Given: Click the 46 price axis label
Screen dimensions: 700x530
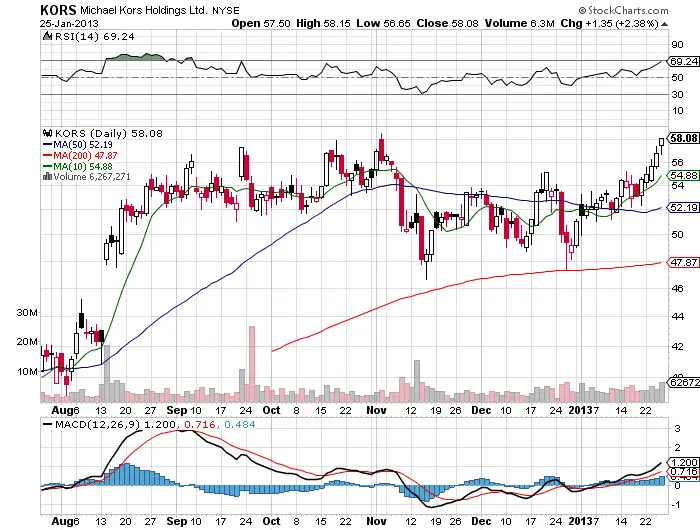Looking at the screenshot, I should (x=677, y=288).
